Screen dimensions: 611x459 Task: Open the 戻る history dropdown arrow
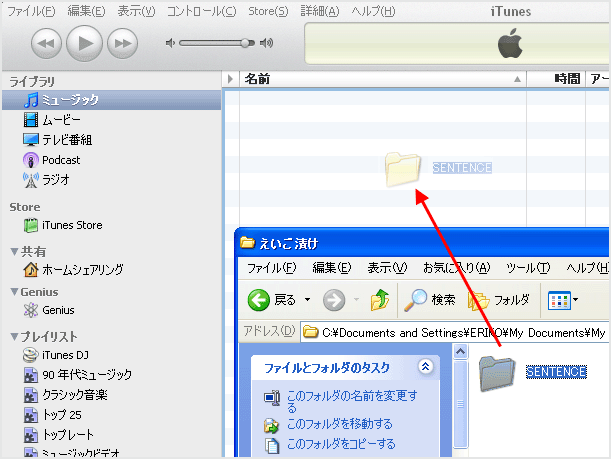pos(307,300)
